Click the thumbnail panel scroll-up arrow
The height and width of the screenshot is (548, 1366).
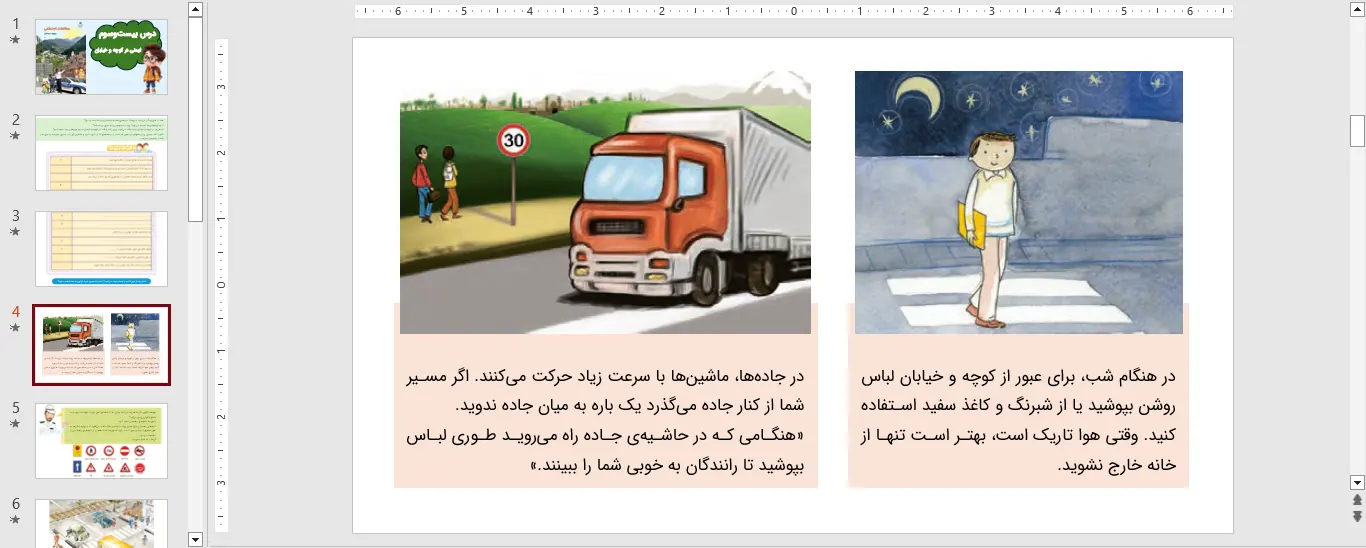click(x=195, y=10)
